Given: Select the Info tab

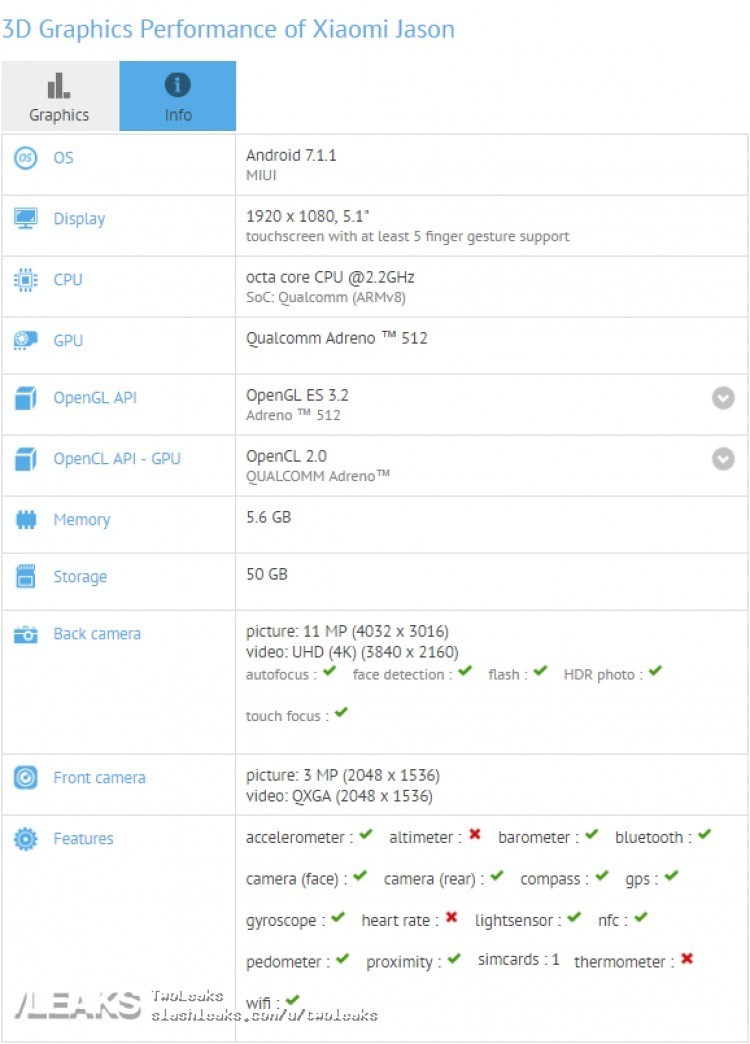Looking at the screenshot, I should (178, 97).
